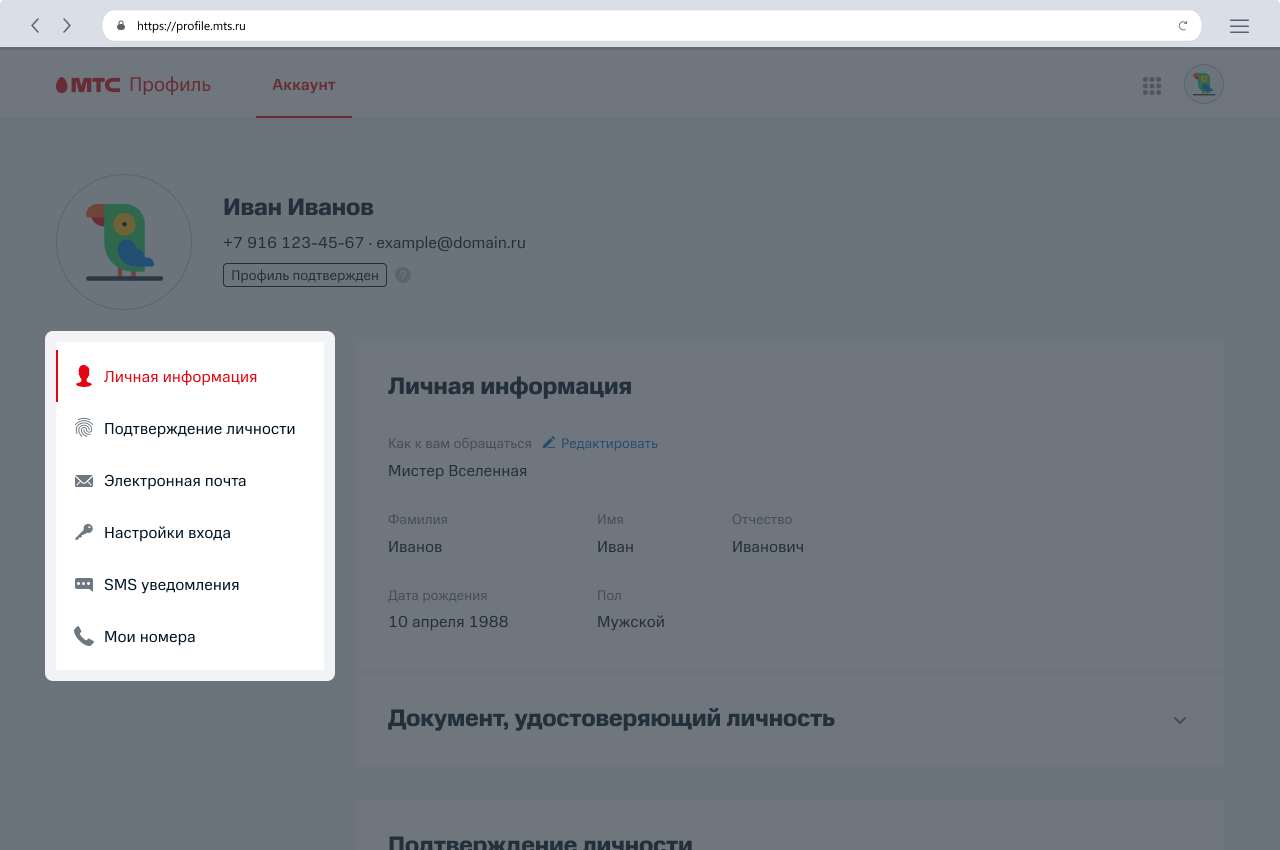Click the Личная информация section heading
The height and width of the screenshot is (850, 1280).
pyautogui.click(x=510, y=386)
